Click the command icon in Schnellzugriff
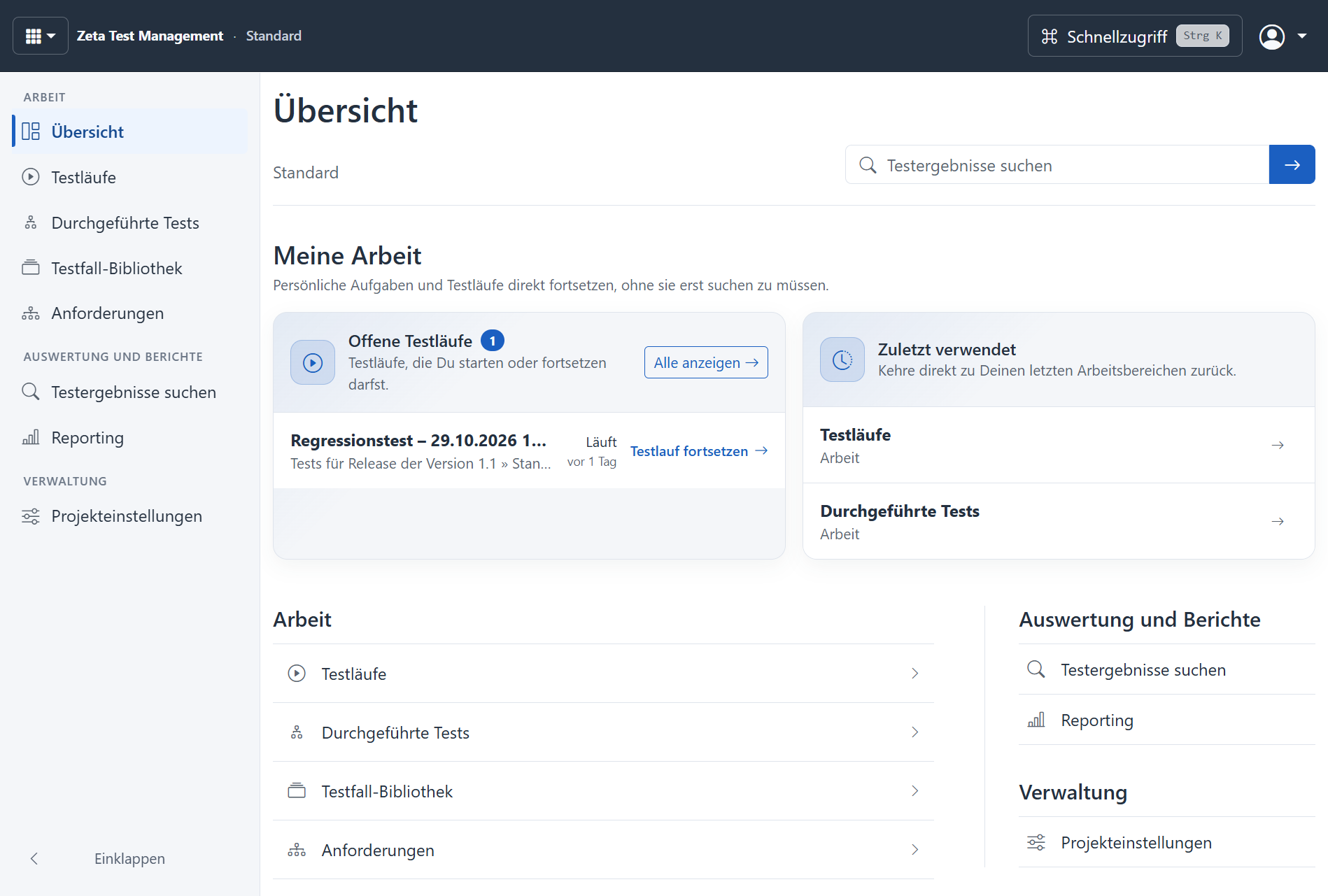 pos(1050,36)
